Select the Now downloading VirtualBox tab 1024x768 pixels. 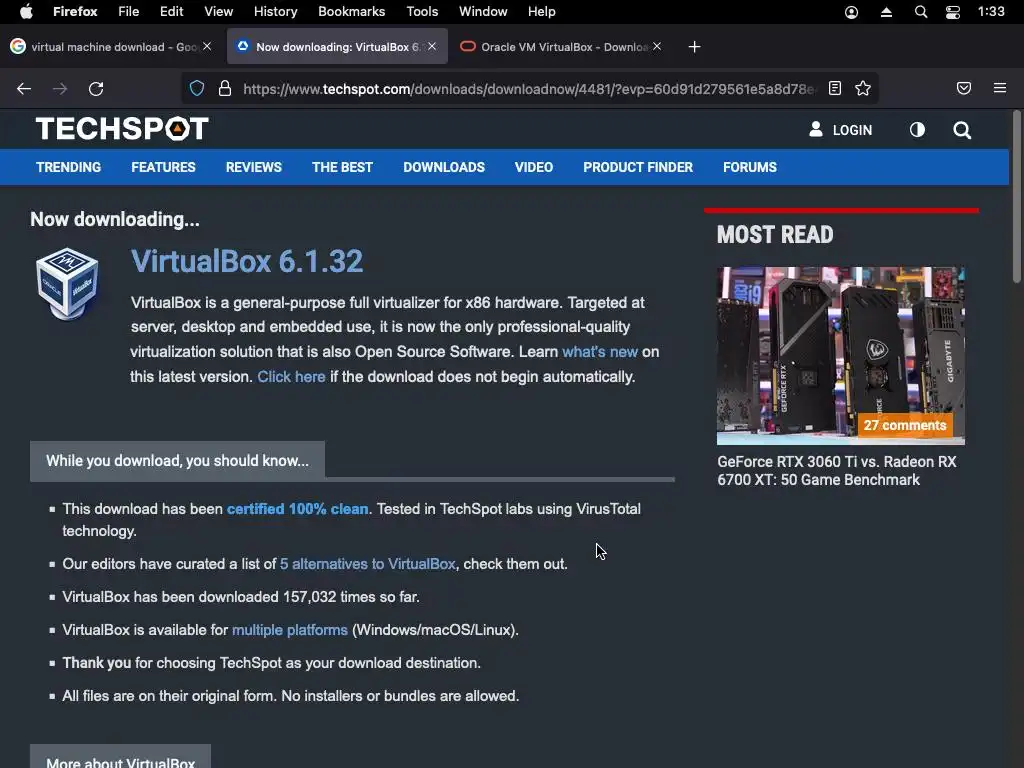337,46
